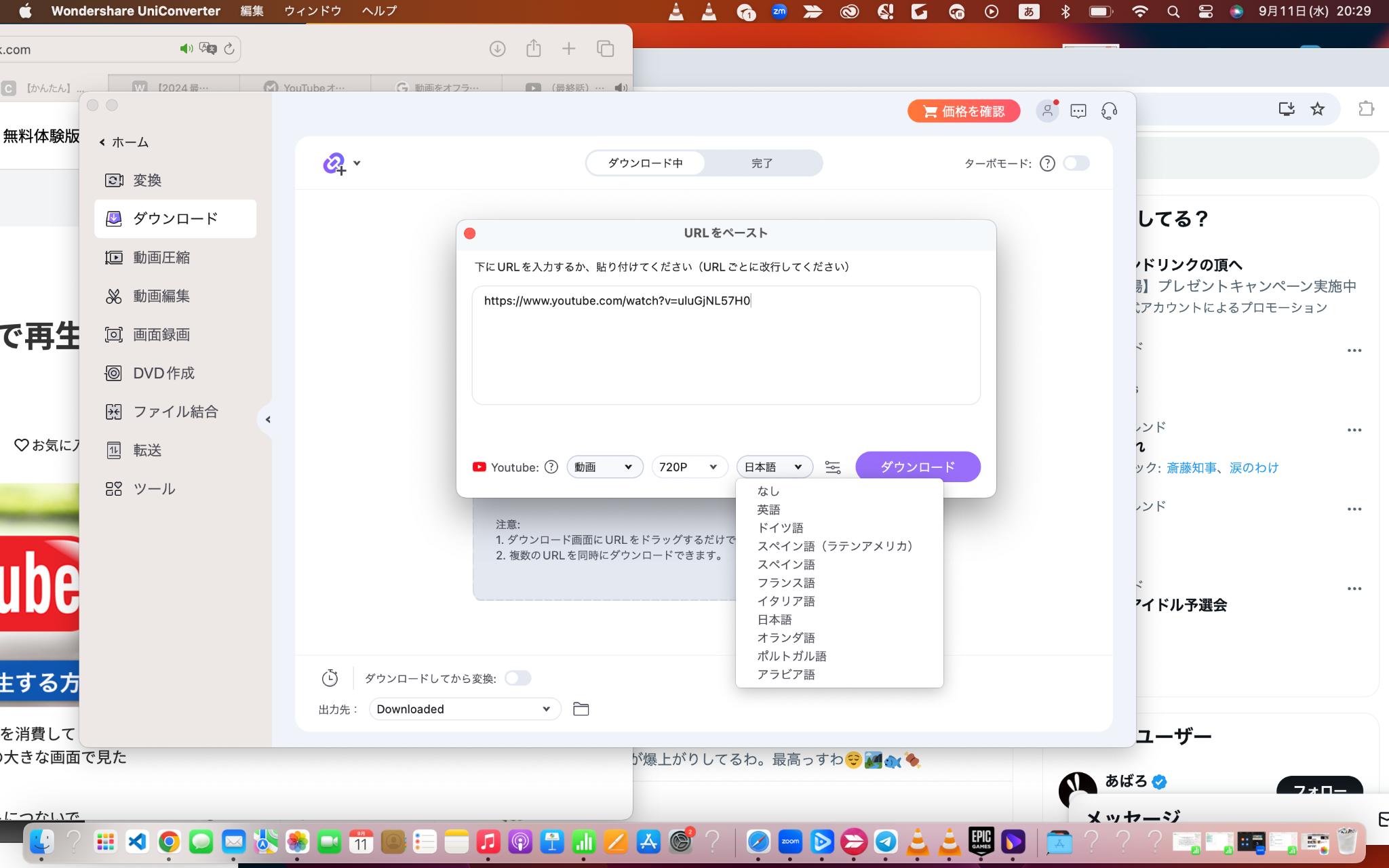Click Youtube help question mark icon
Viewport: 1389px width, 868px height.
point(551,467)
